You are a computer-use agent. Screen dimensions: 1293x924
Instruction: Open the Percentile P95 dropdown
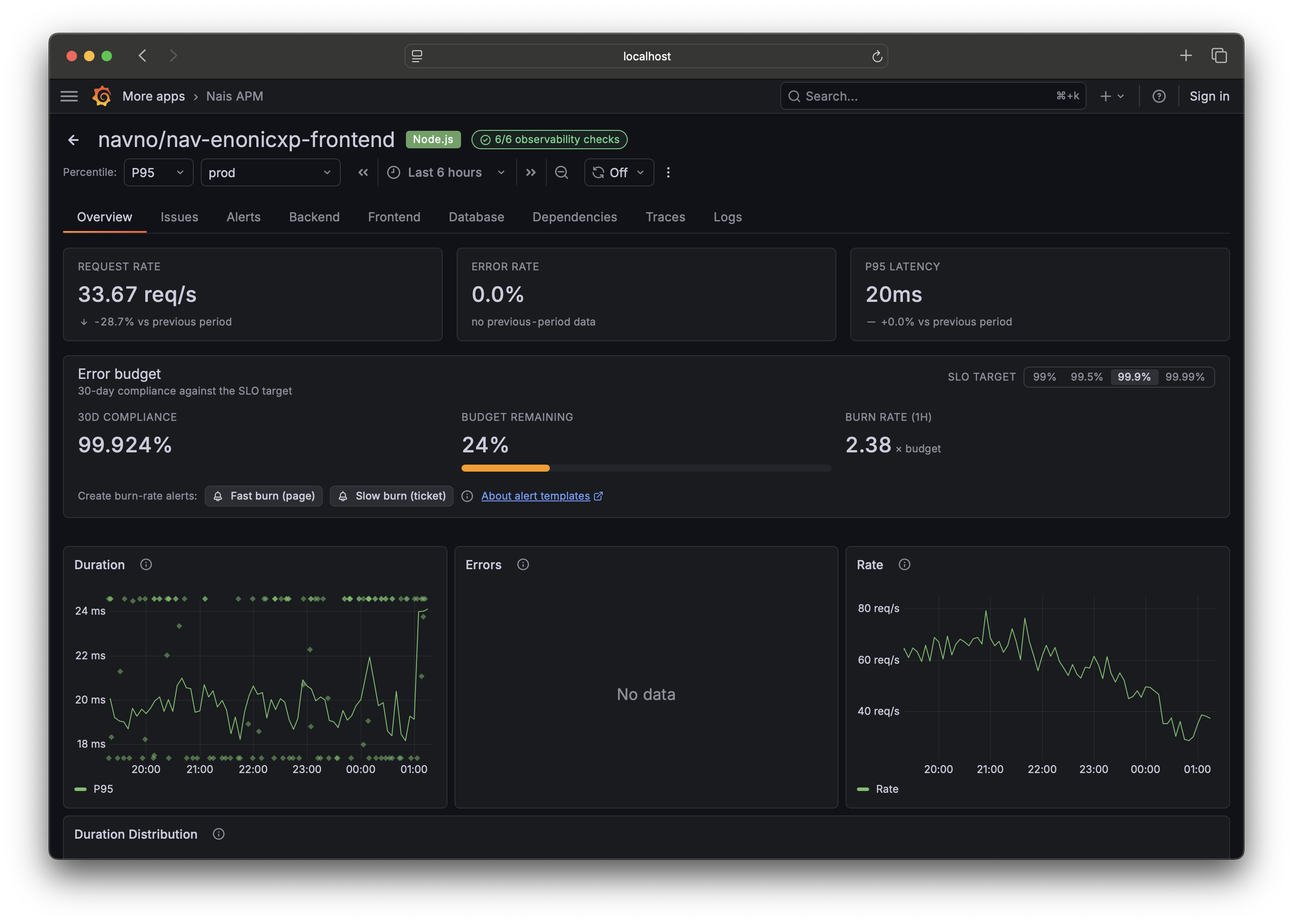[158, 172]
